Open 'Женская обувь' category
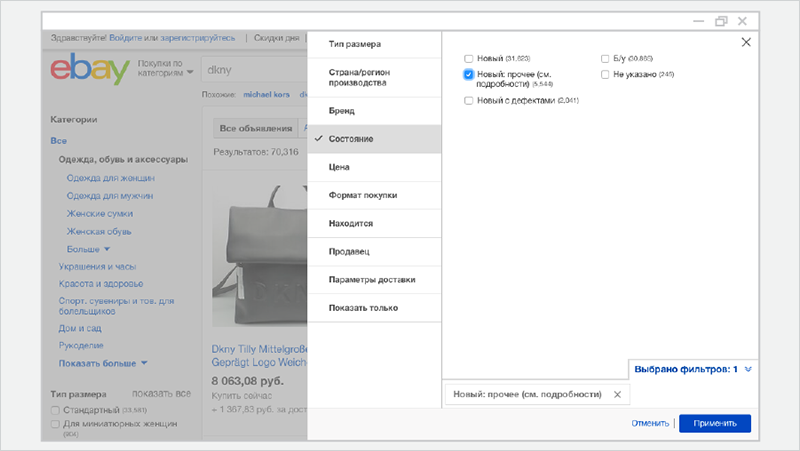Image resolution: width=800 pixels, height=451 pixels. pos(99,232)
